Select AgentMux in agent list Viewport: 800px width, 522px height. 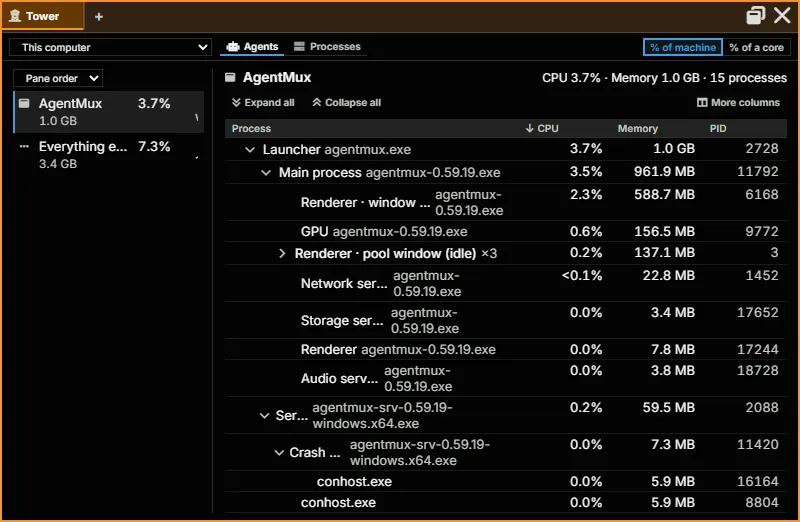coord(109,112)
